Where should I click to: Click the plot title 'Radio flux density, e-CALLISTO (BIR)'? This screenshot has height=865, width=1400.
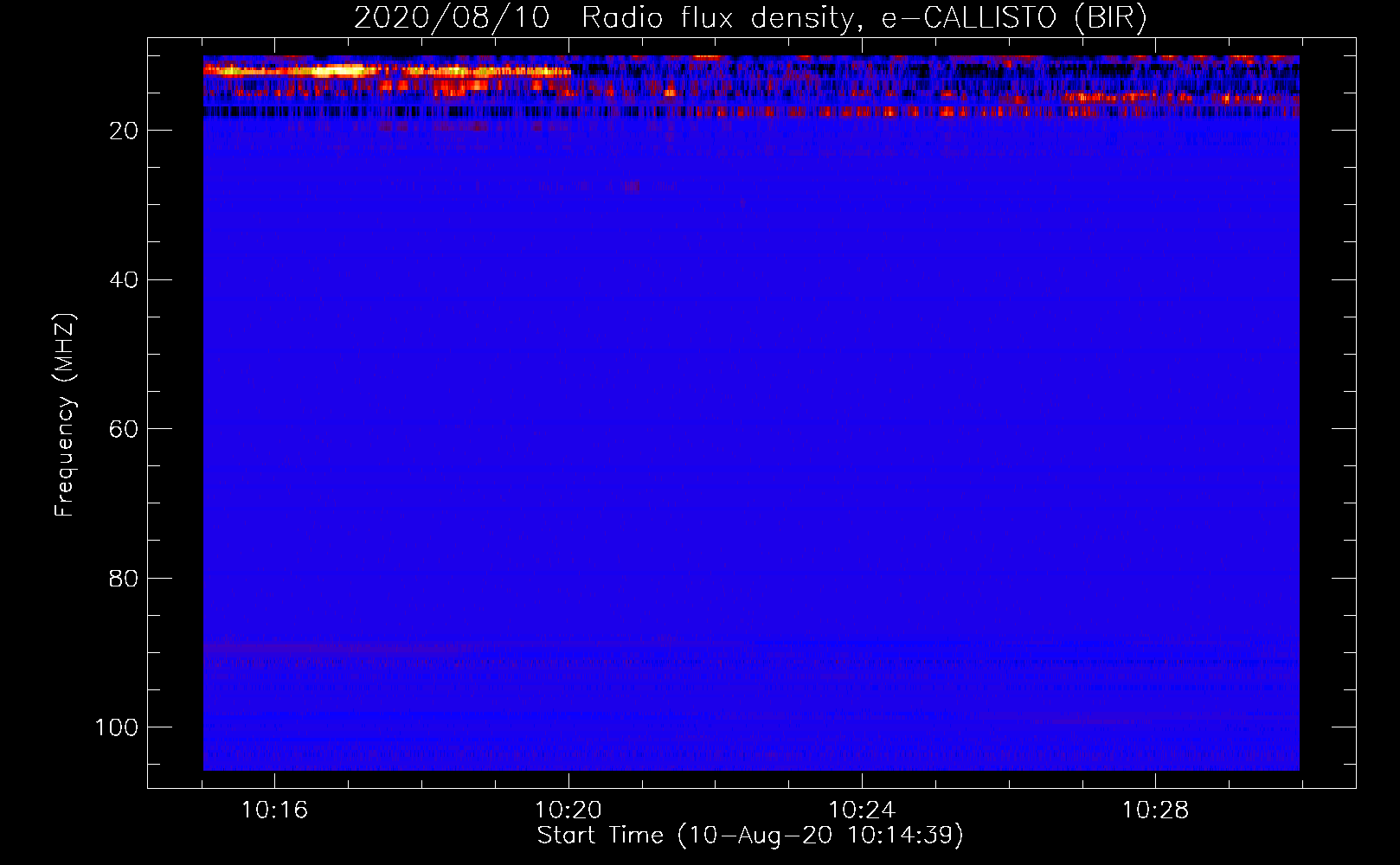[x=864, y=18]
